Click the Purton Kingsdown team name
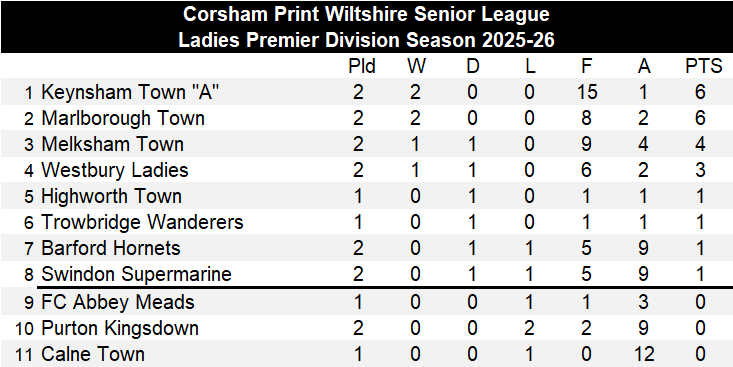Image resolution: width=733 pixels, height=367 pixels. (x=120, y=328)
